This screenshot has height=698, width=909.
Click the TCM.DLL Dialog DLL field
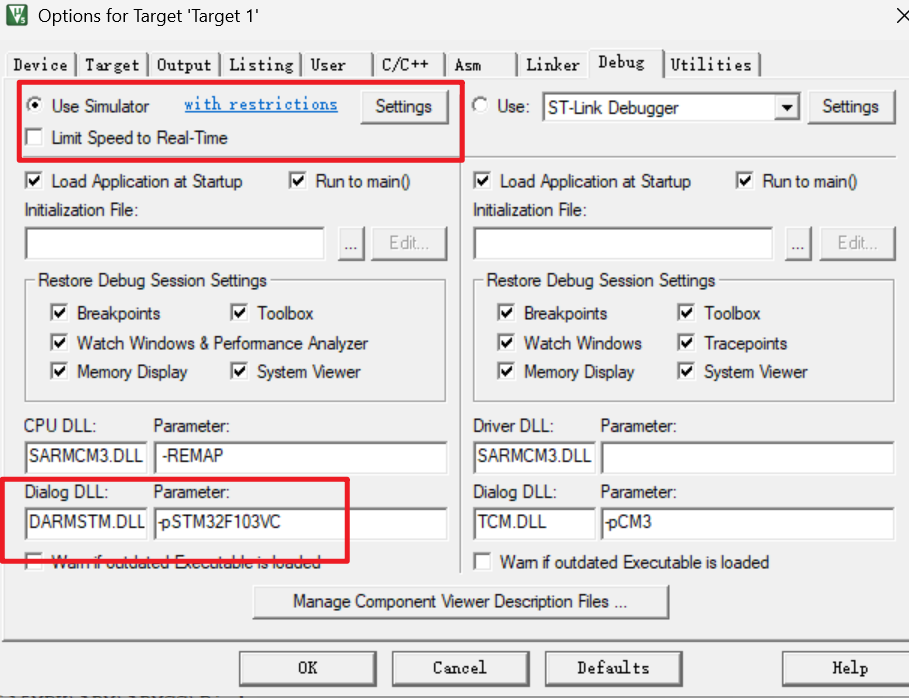pos(534,523)
